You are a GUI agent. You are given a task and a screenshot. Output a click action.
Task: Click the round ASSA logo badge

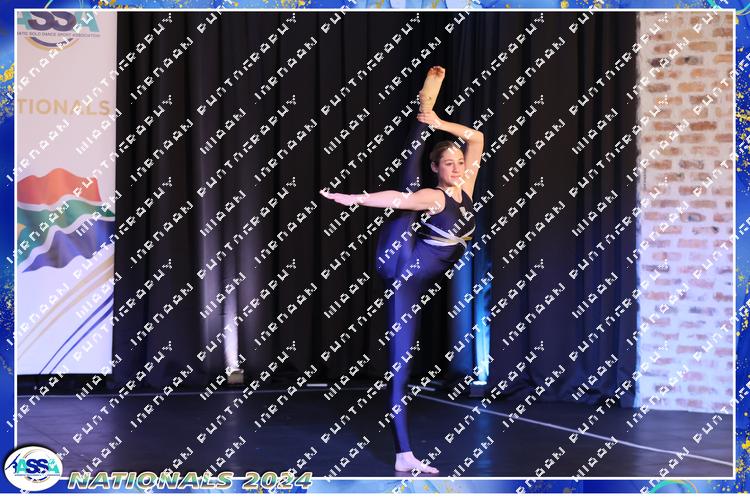point(33,468)
